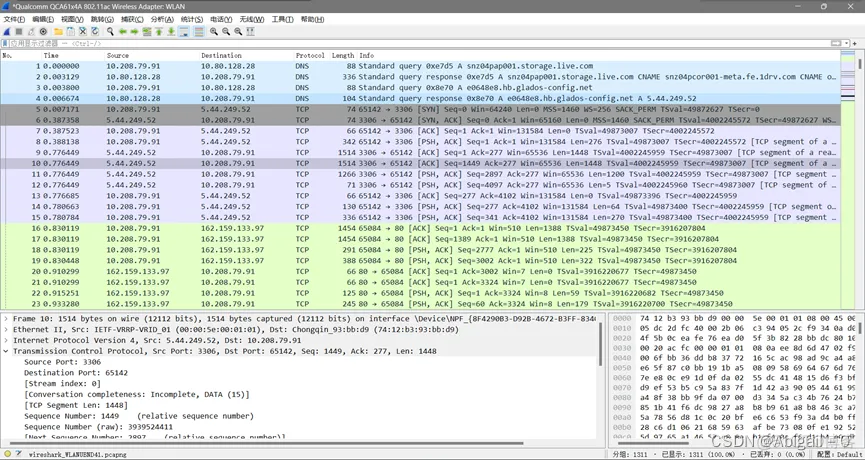Toggle autoscroll during live capture
Screen dimensions: 865x460
[184, 31]
